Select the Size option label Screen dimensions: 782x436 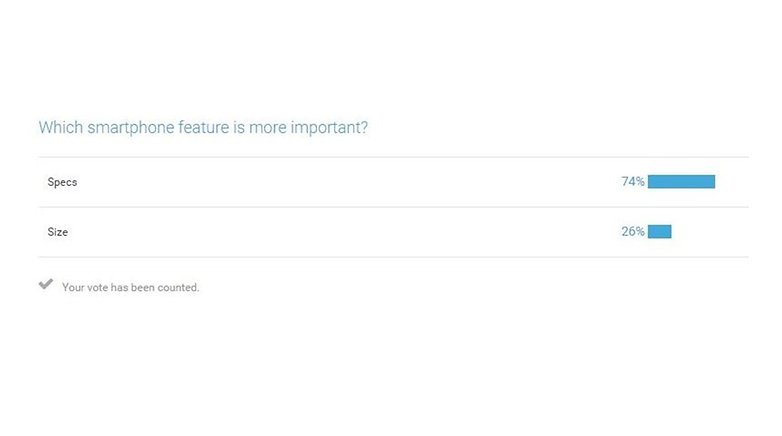click(58, 232)
